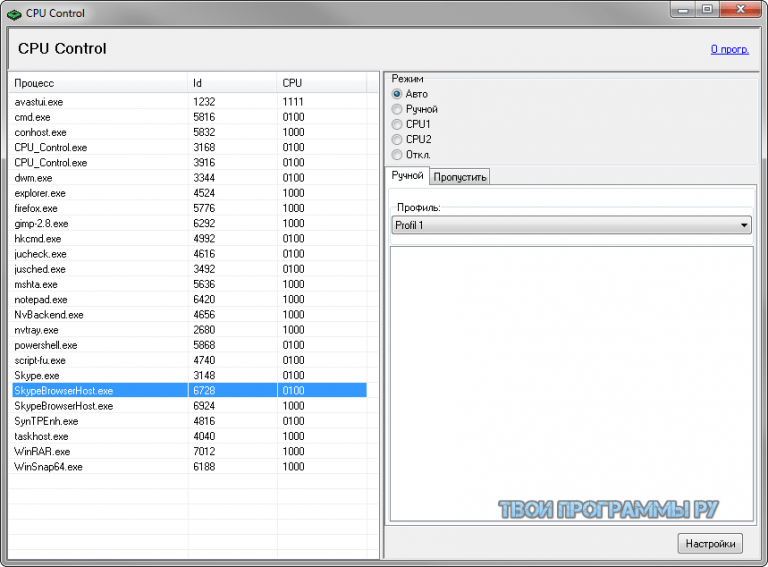
Task: Switch to the Пропустить tab
Action: pyautogui.click(x=459, y=177)
